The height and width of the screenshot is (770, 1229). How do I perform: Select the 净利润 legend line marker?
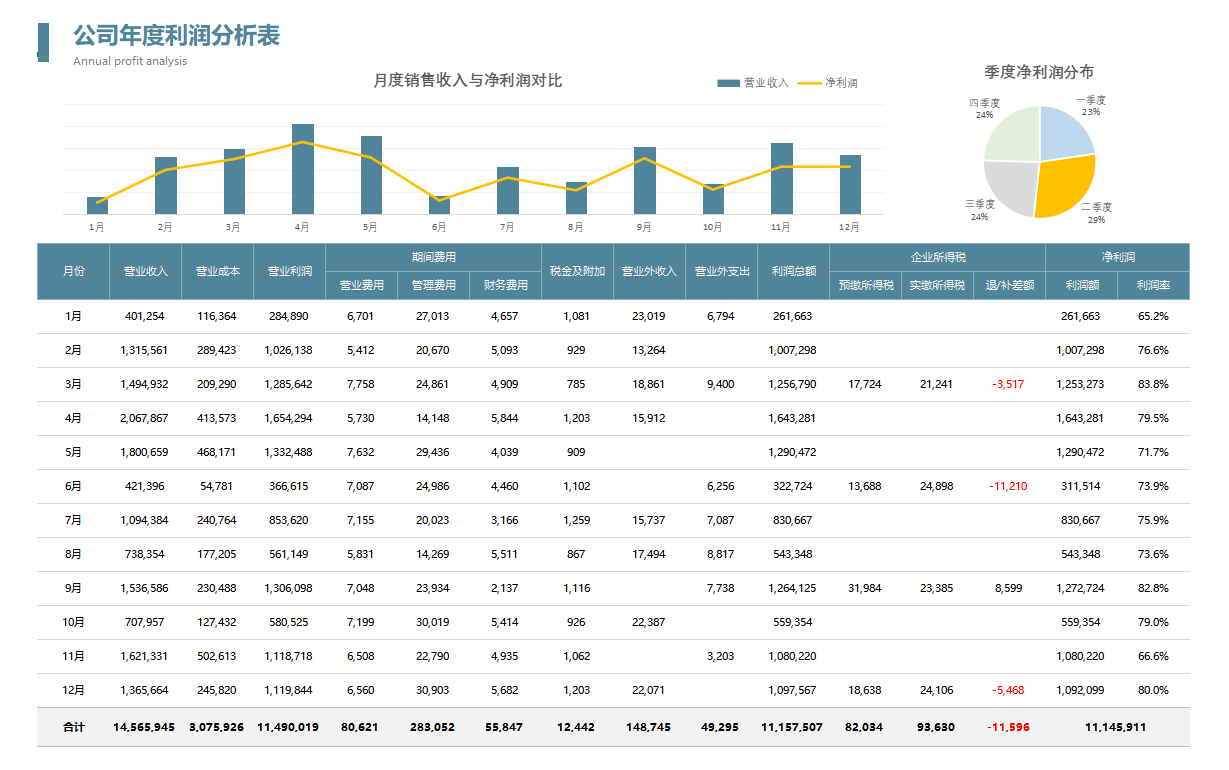[808, 83]
